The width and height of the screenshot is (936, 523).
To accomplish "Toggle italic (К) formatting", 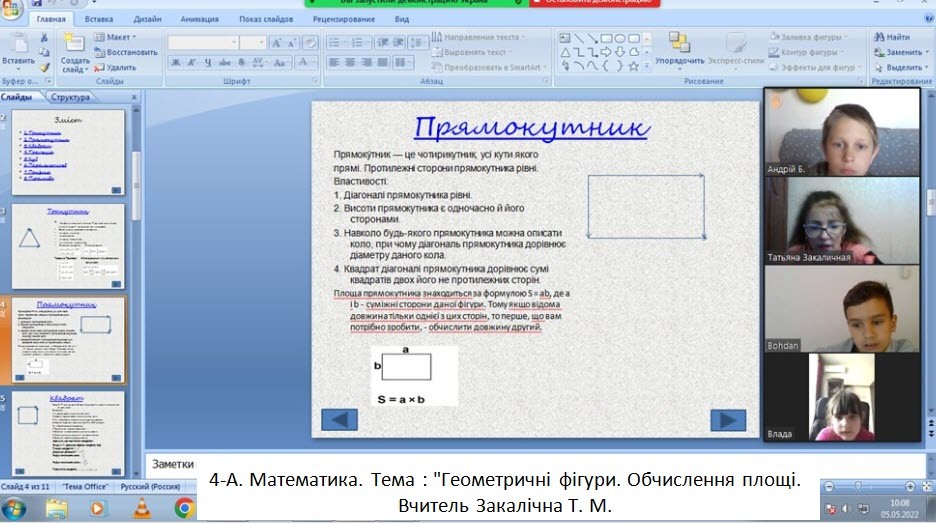I will click(190, 62).
